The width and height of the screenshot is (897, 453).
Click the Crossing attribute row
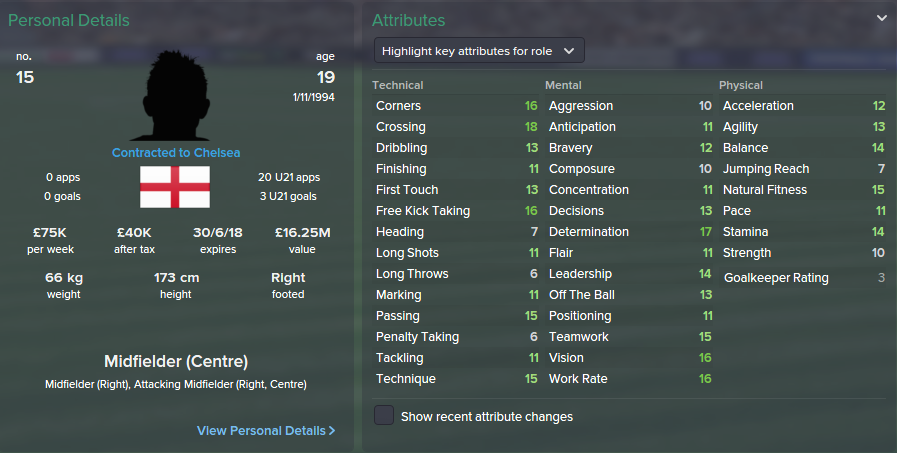tap(457, 127)
